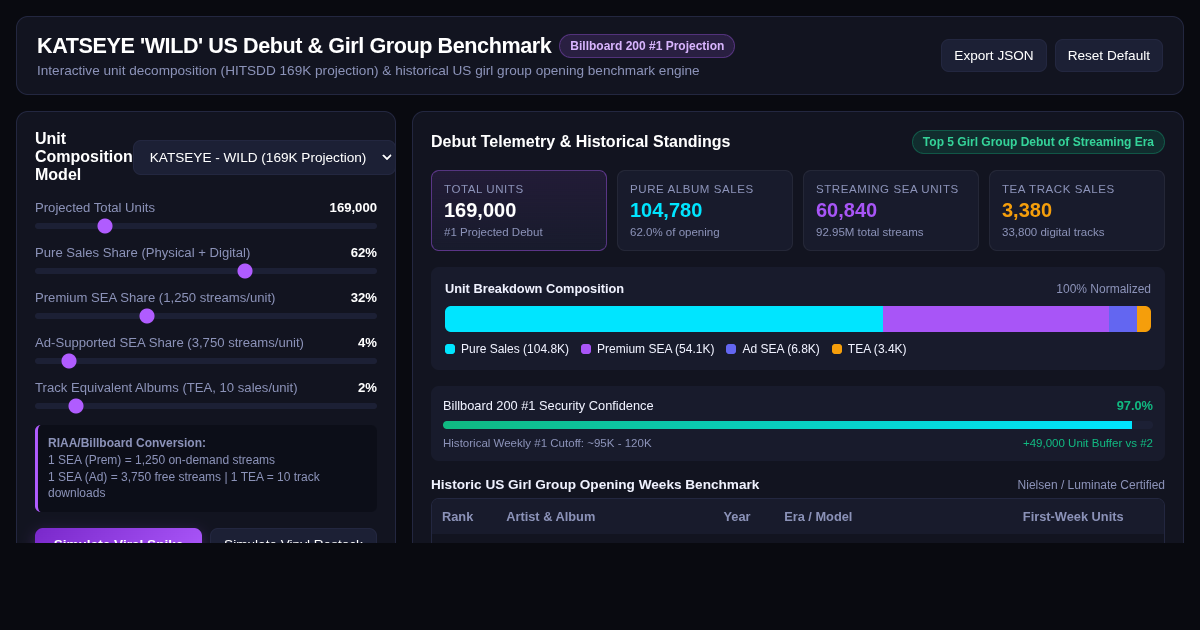Click the #1 Projected Debut text
This screenshot has width=1200, height=630.
(x=493, y=232)
